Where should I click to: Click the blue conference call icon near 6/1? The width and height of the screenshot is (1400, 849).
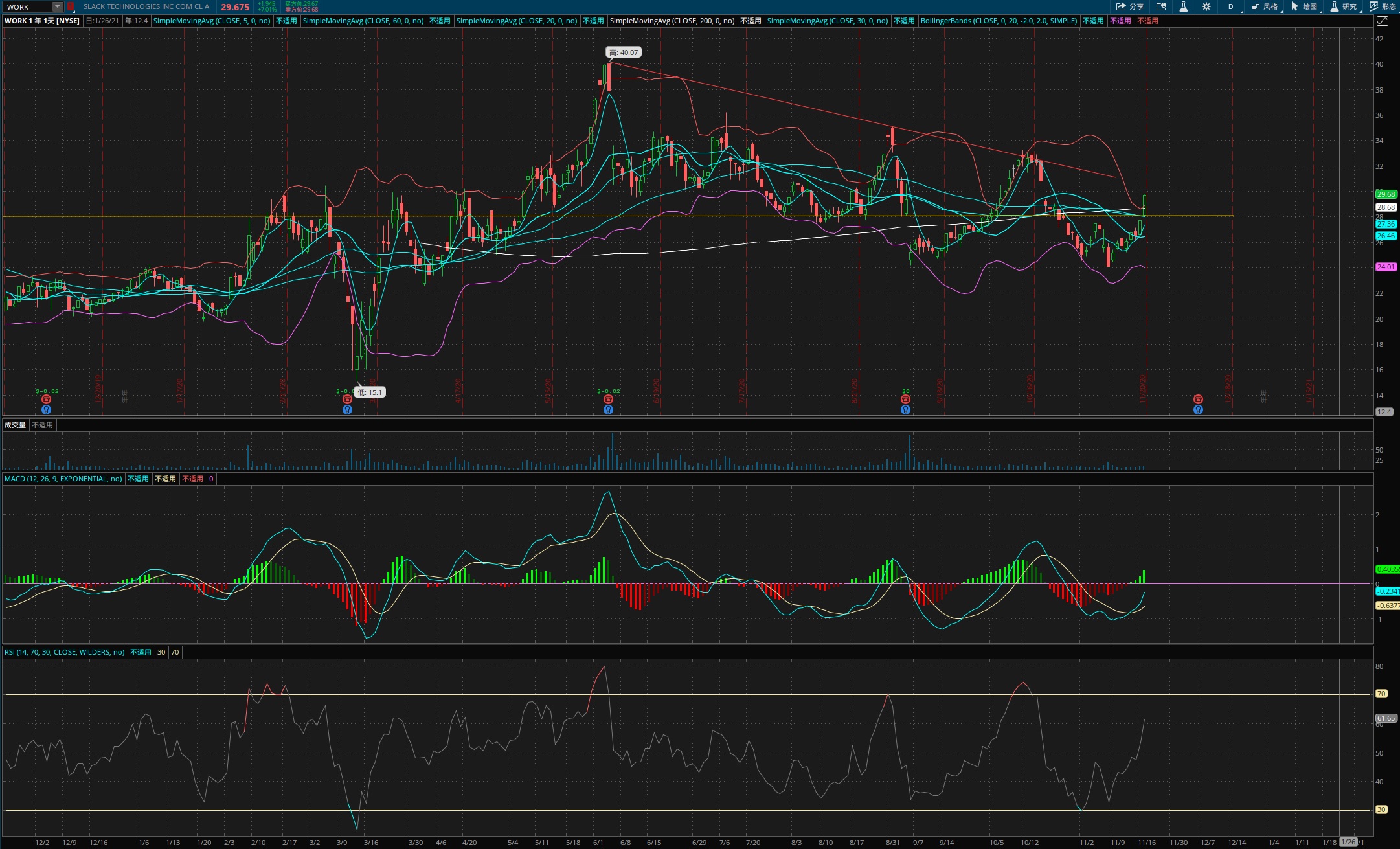608,409
